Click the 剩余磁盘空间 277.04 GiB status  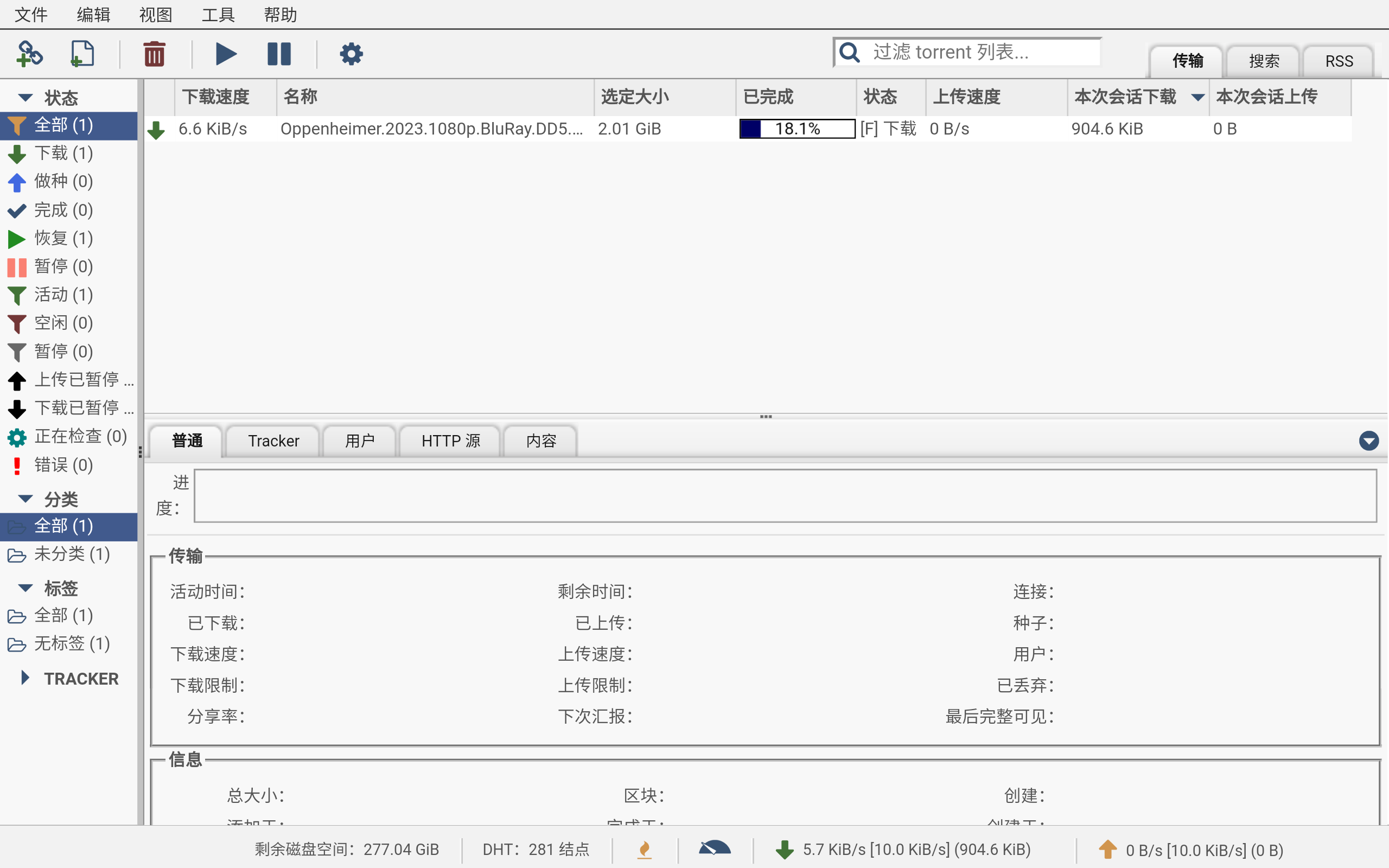[x=347, y=850]
